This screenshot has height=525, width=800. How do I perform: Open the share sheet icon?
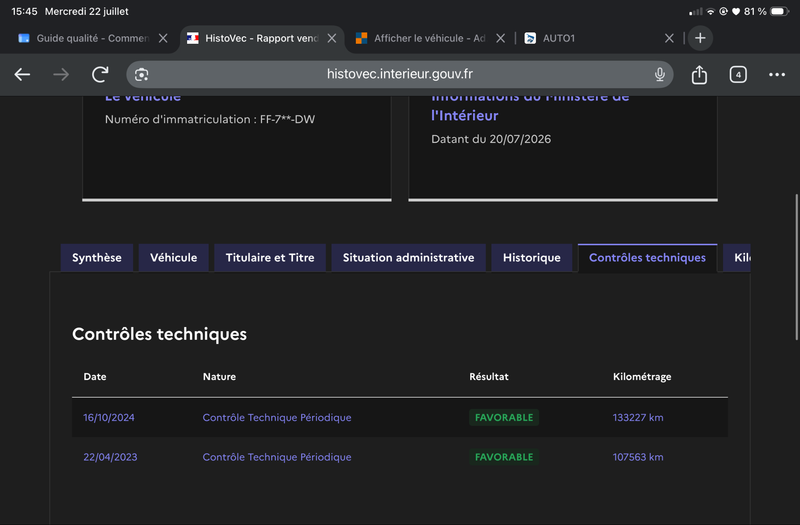tap(699, 74)
